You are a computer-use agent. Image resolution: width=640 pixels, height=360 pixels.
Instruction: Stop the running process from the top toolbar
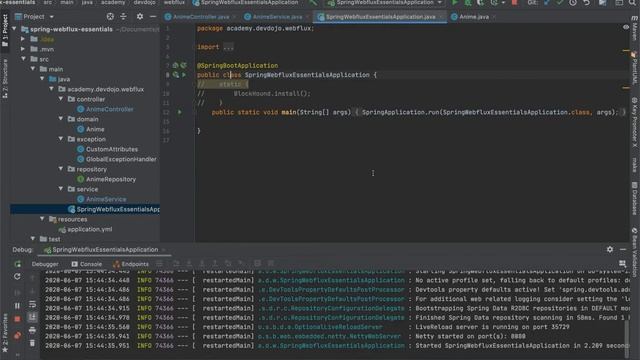[x=514, y=2]
